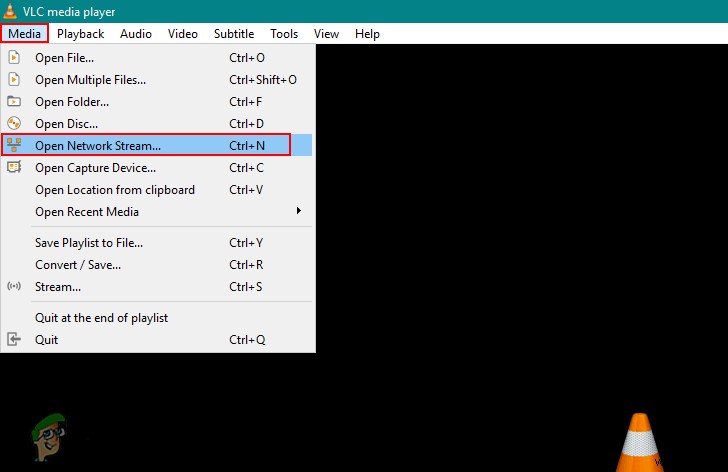Open the Playback menu
Image resolution: width=728 pixels, height=472 pixels.
[x=80, y=34]
